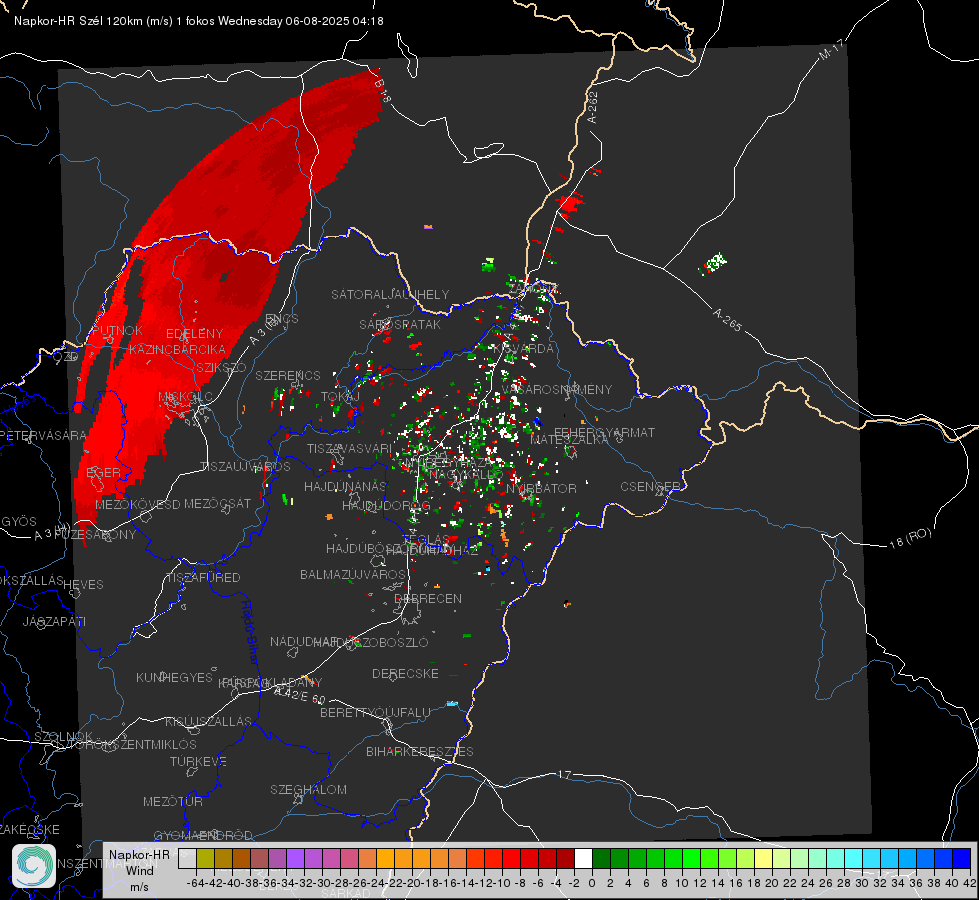Click the TISZAVASVÁRI label
Image resolution: width=979 pixels, height=900 pixels.
point(349,448)
